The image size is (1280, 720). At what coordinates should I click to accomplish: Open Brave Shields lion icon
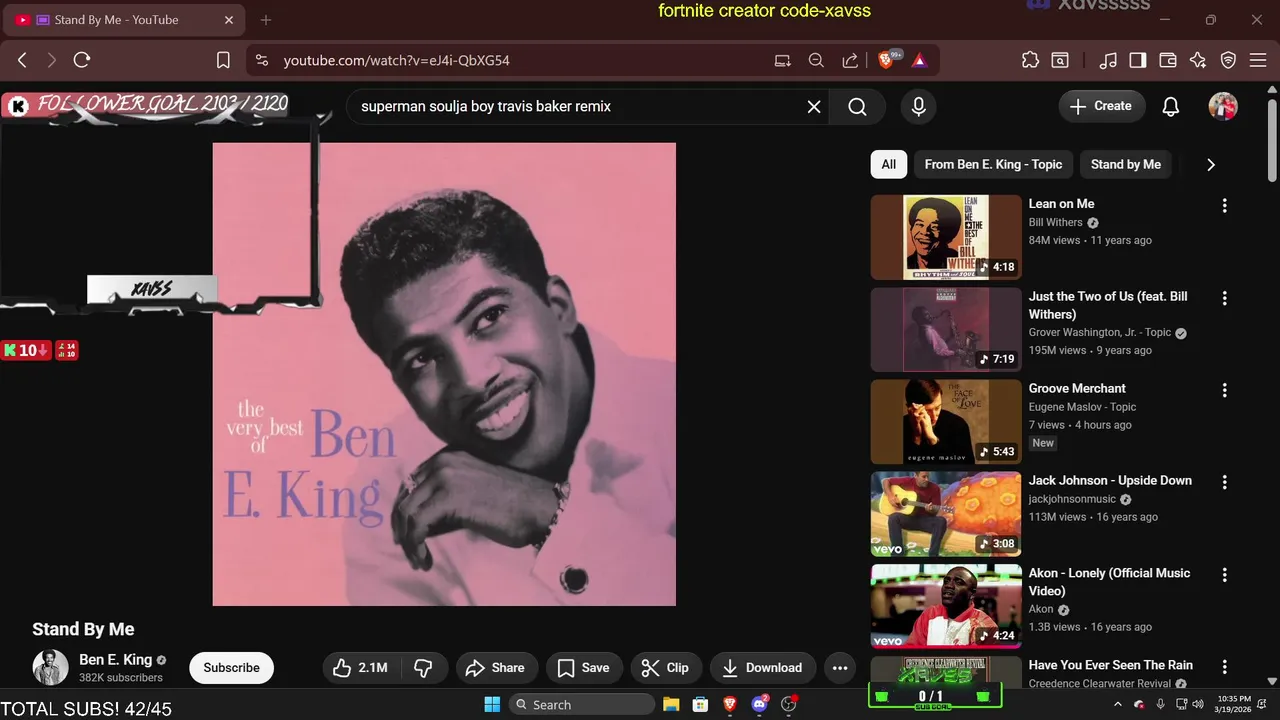[x=886, y=60]
